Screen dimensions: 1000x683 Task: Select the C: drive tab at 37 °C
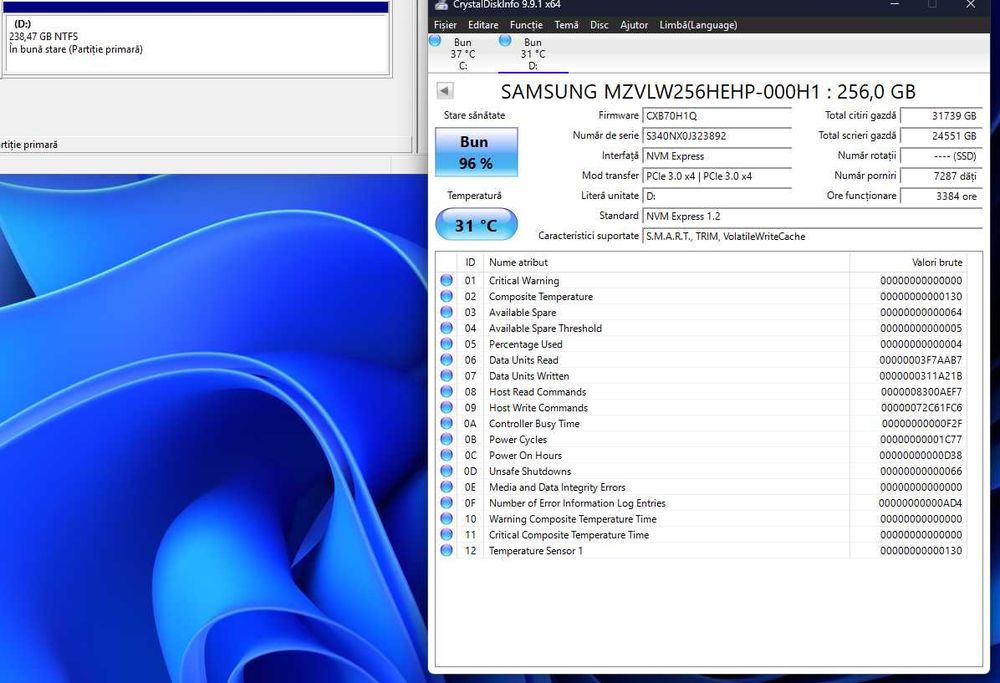pos(462,54)
